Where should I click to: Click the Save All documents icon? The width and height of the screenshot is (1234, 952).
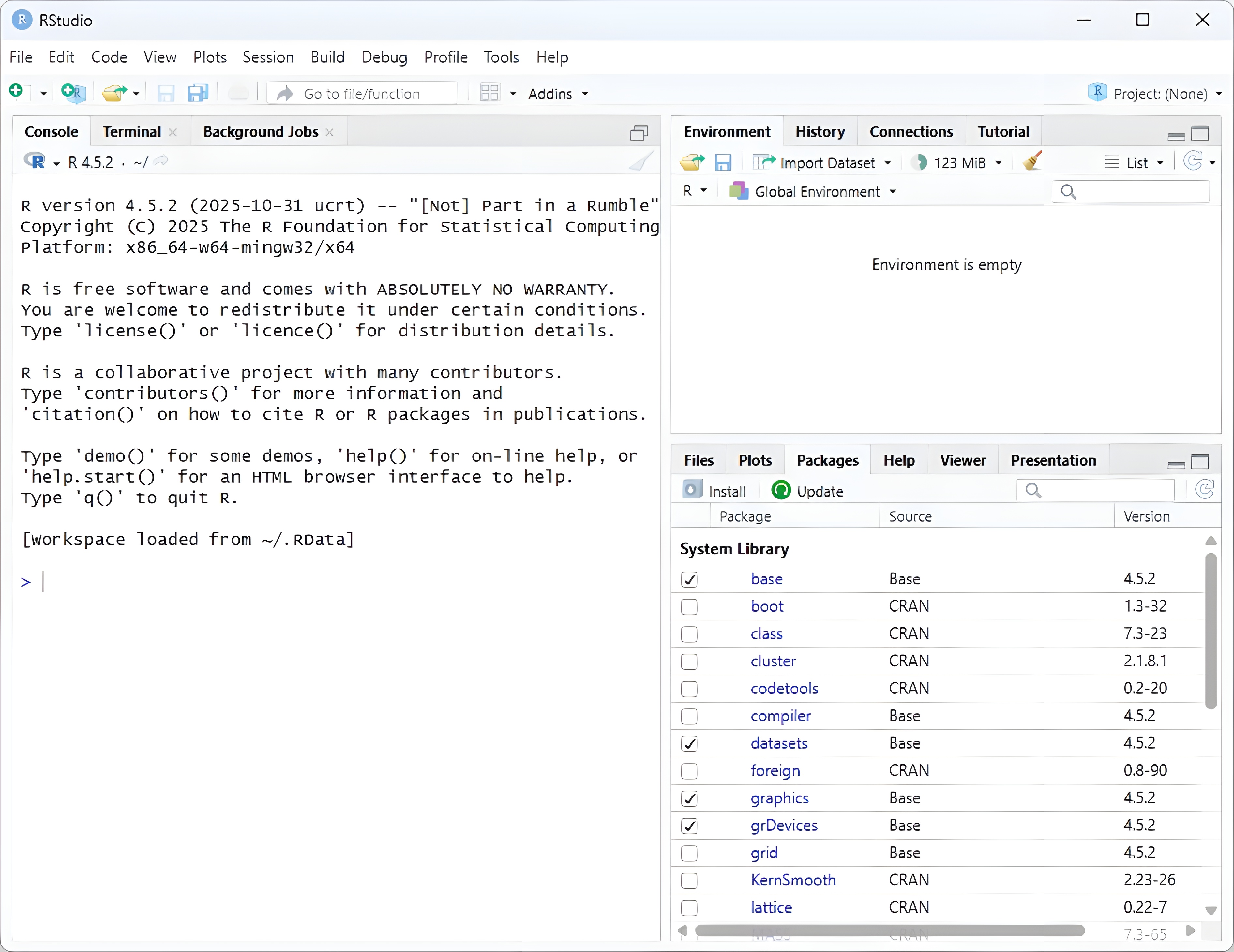tap(198, 93)
